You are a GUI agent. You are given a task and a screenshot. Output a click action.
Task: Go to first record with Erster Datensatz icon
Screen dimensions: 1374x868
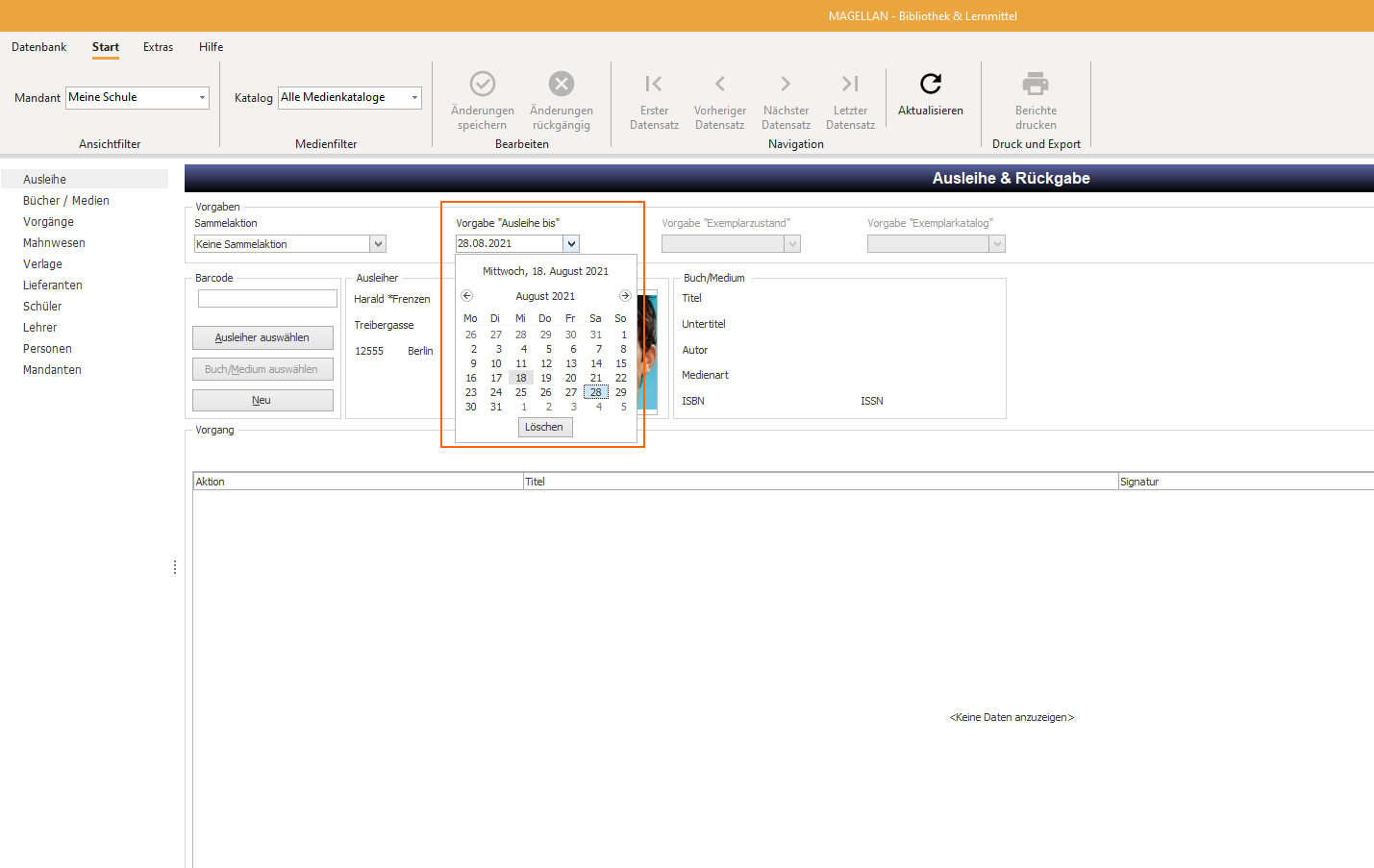pos(654,84)
